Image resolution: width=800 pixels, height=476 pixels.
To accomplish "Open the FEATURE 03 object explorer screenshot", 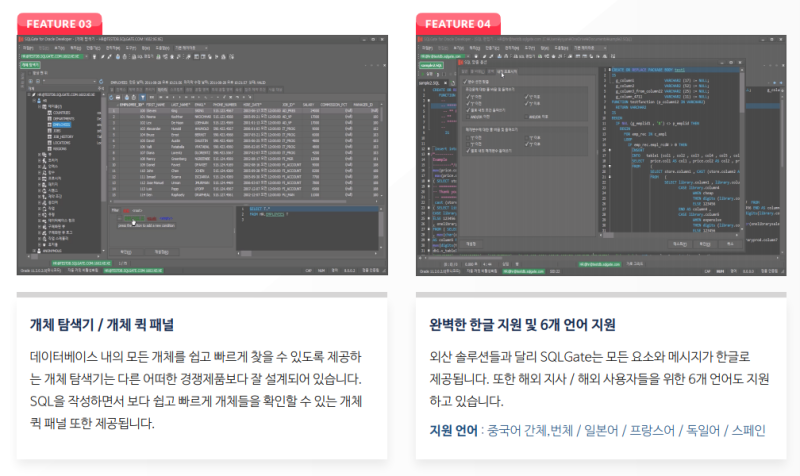I will (202, 155).
